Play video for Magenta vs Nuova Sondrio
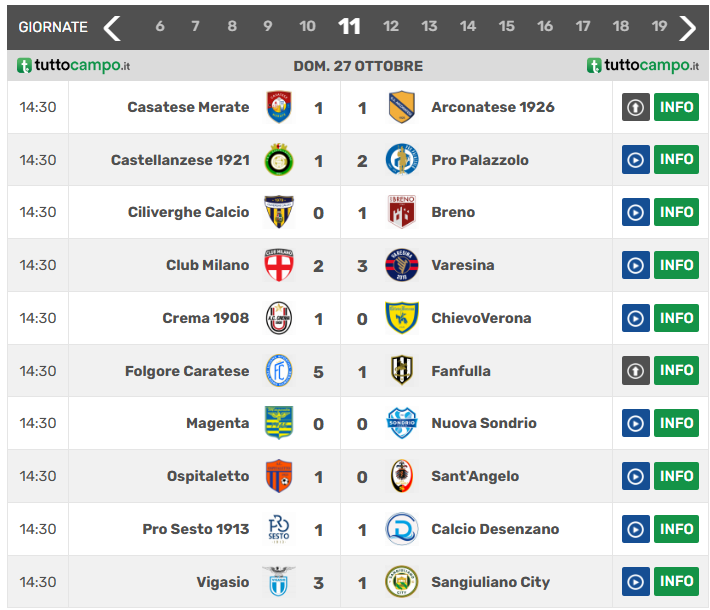710x610 pixels. pos(636,423)
